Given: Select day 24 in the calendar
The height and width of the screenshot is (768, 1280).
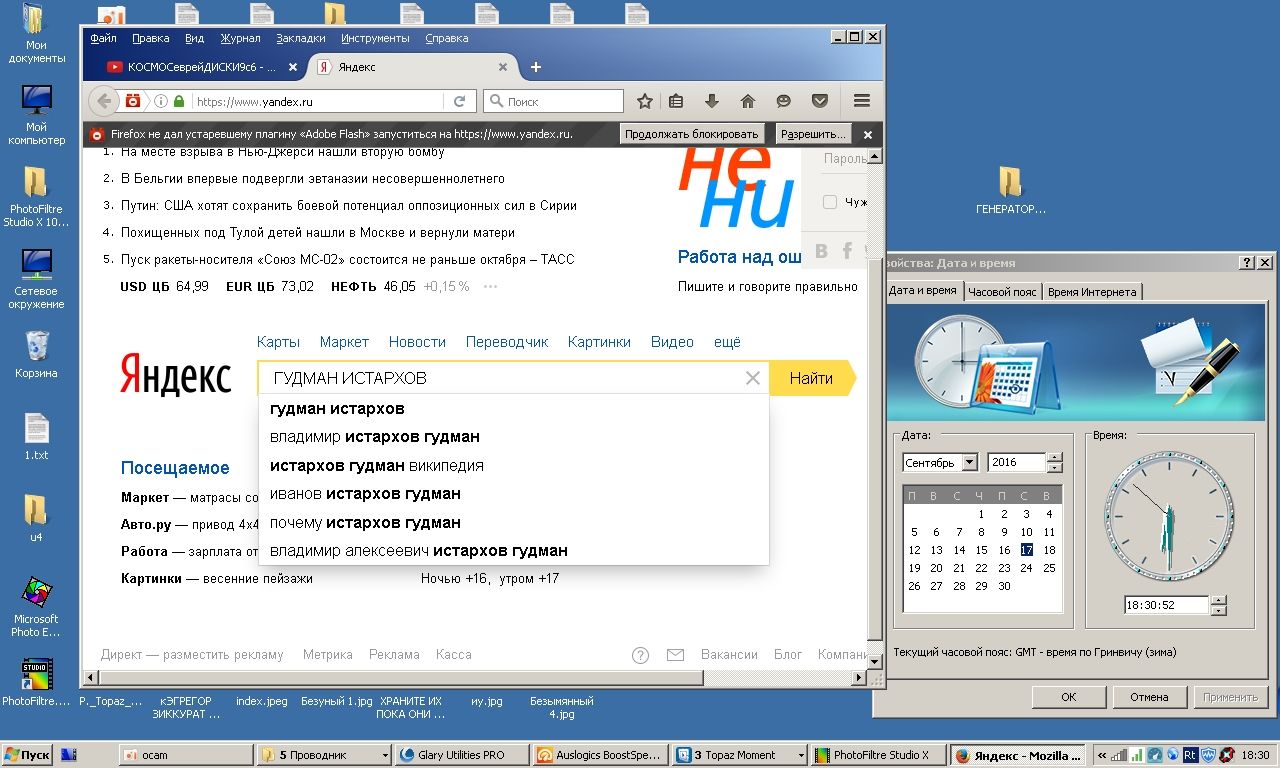Looking at the screenshot, I should 1026,568.
